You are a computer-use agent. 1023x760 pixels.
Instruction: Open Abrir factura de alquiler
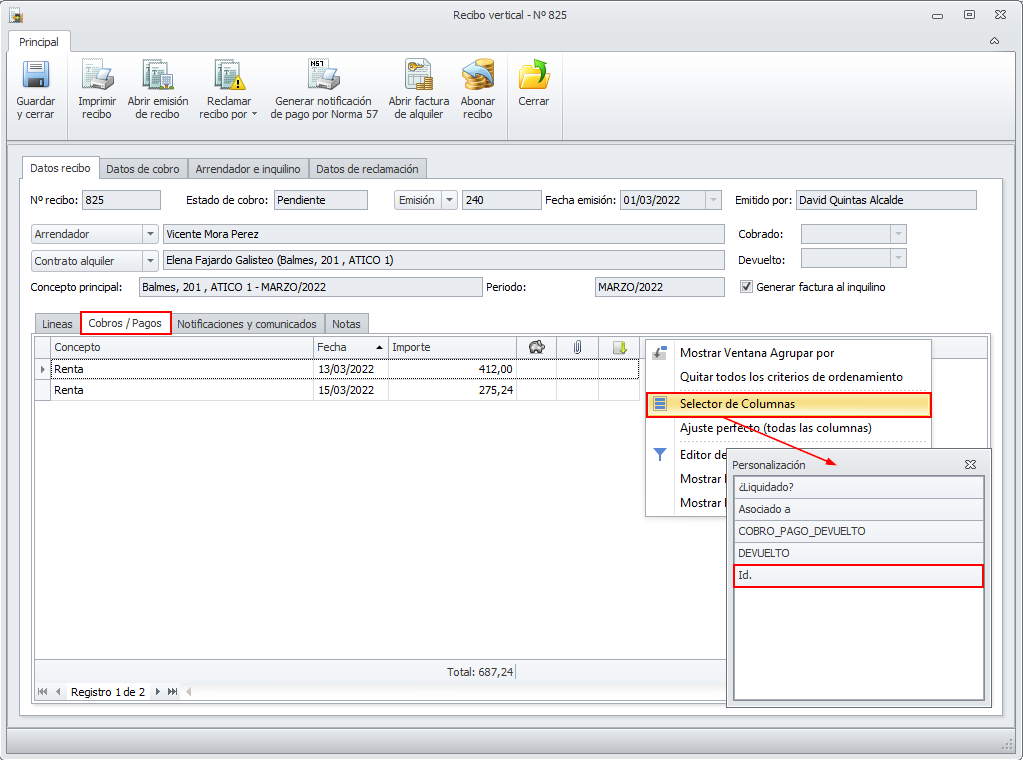pyautogui.click(x=419, y=76)
